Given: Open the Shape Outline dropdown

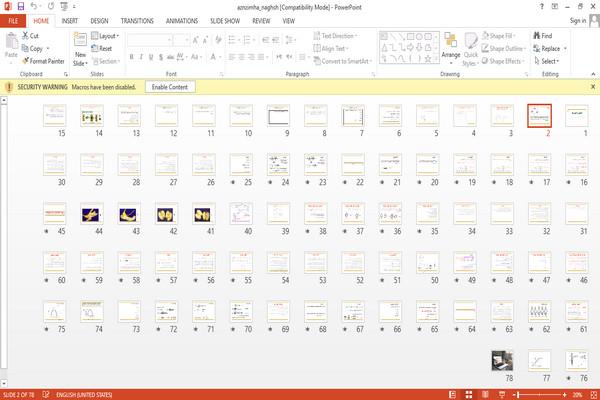Looking at the screenshot, I should pos(504,48).
